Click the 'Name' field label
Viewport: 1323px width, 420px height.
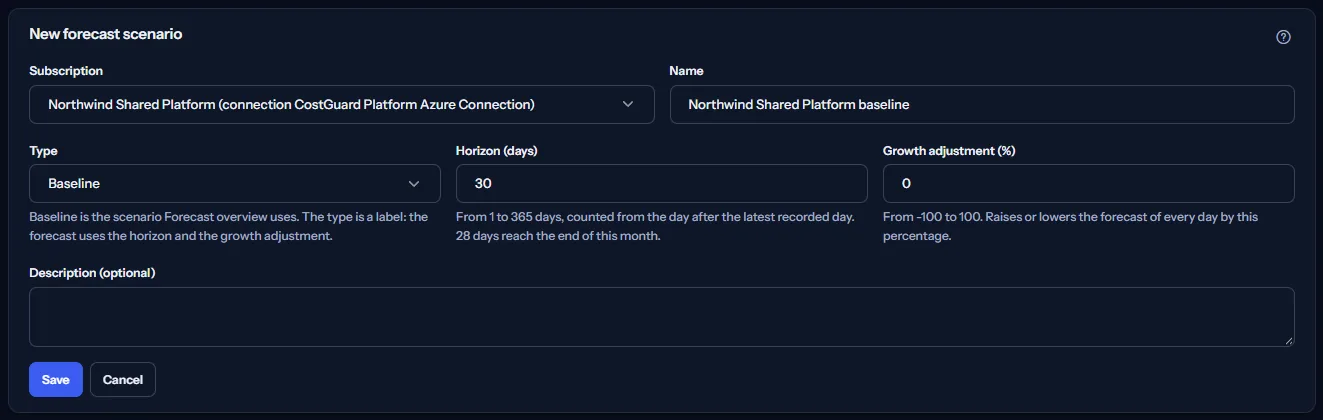[687, 71]
